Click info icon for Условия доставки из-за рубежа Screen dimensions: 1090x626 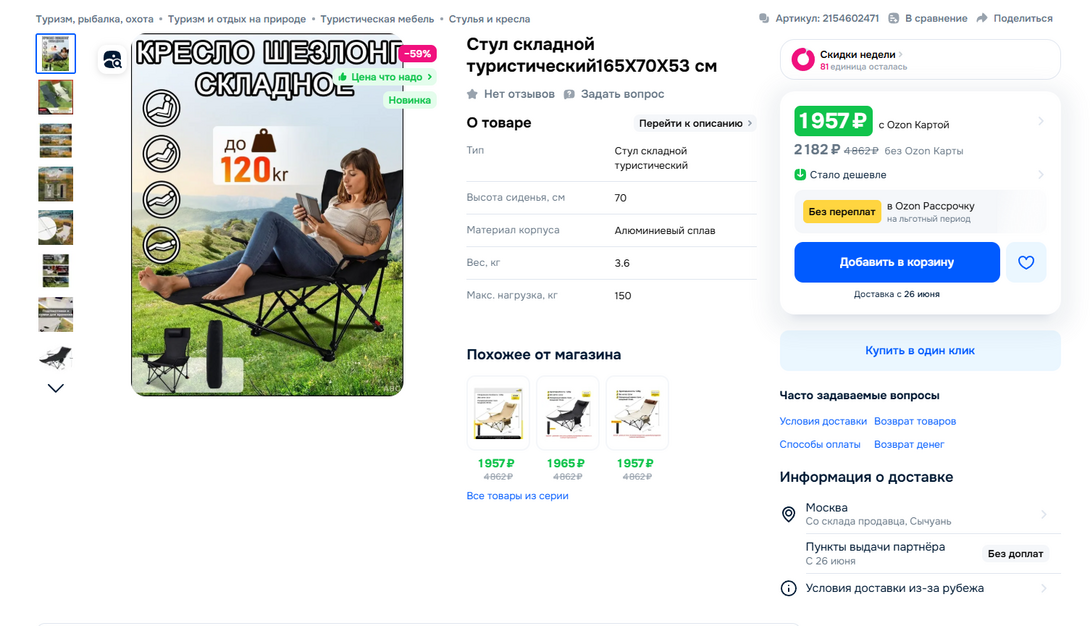click(x=788, y=588)
